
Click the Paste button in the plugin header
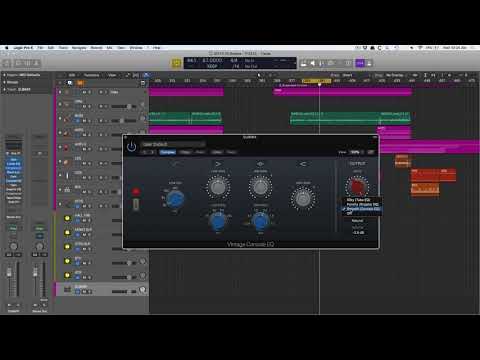tap(200, 152)
